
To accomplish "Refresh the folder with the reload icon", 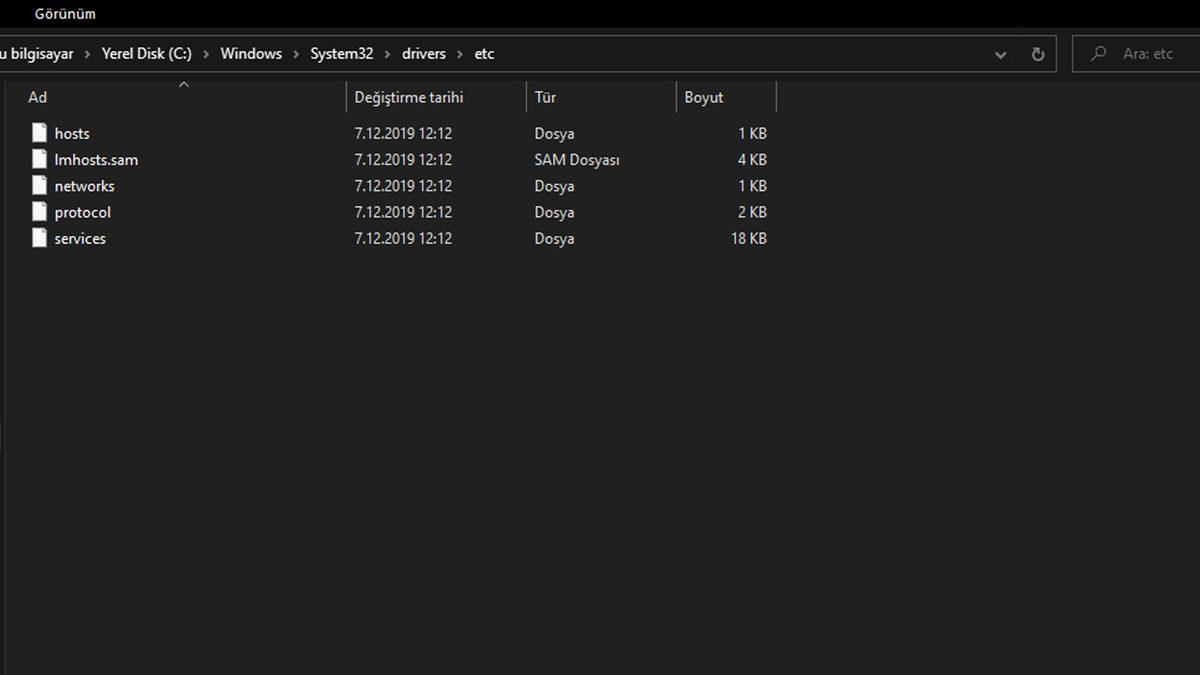I will (x=1038, y=54).
